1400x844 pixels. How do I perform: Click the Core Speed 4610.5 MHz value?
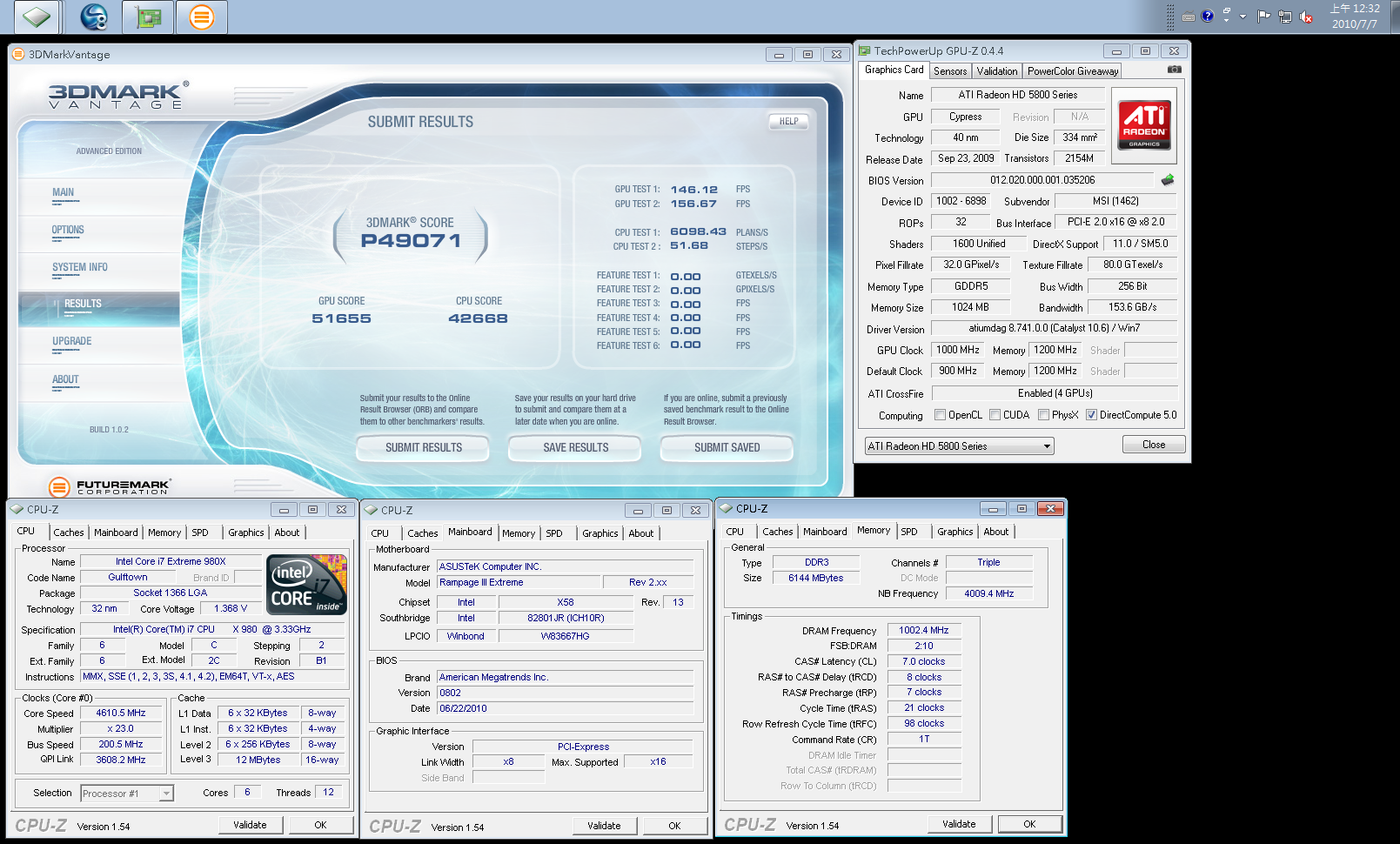(121, 713)
